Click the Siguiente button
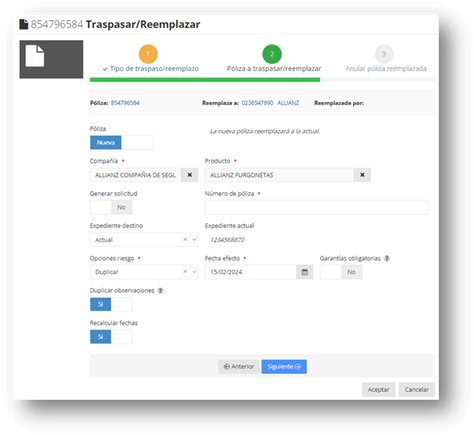Viewport: 474px width, 435px height. coord(284,367)
